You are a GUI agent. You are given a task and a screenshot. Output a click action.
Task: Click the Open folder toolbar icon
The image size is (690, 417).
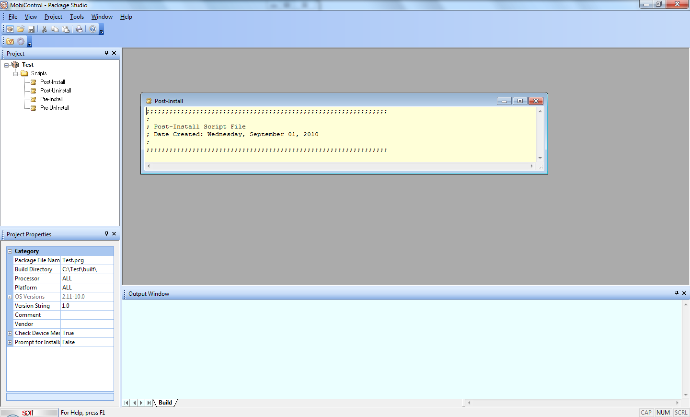pos(21,29)
